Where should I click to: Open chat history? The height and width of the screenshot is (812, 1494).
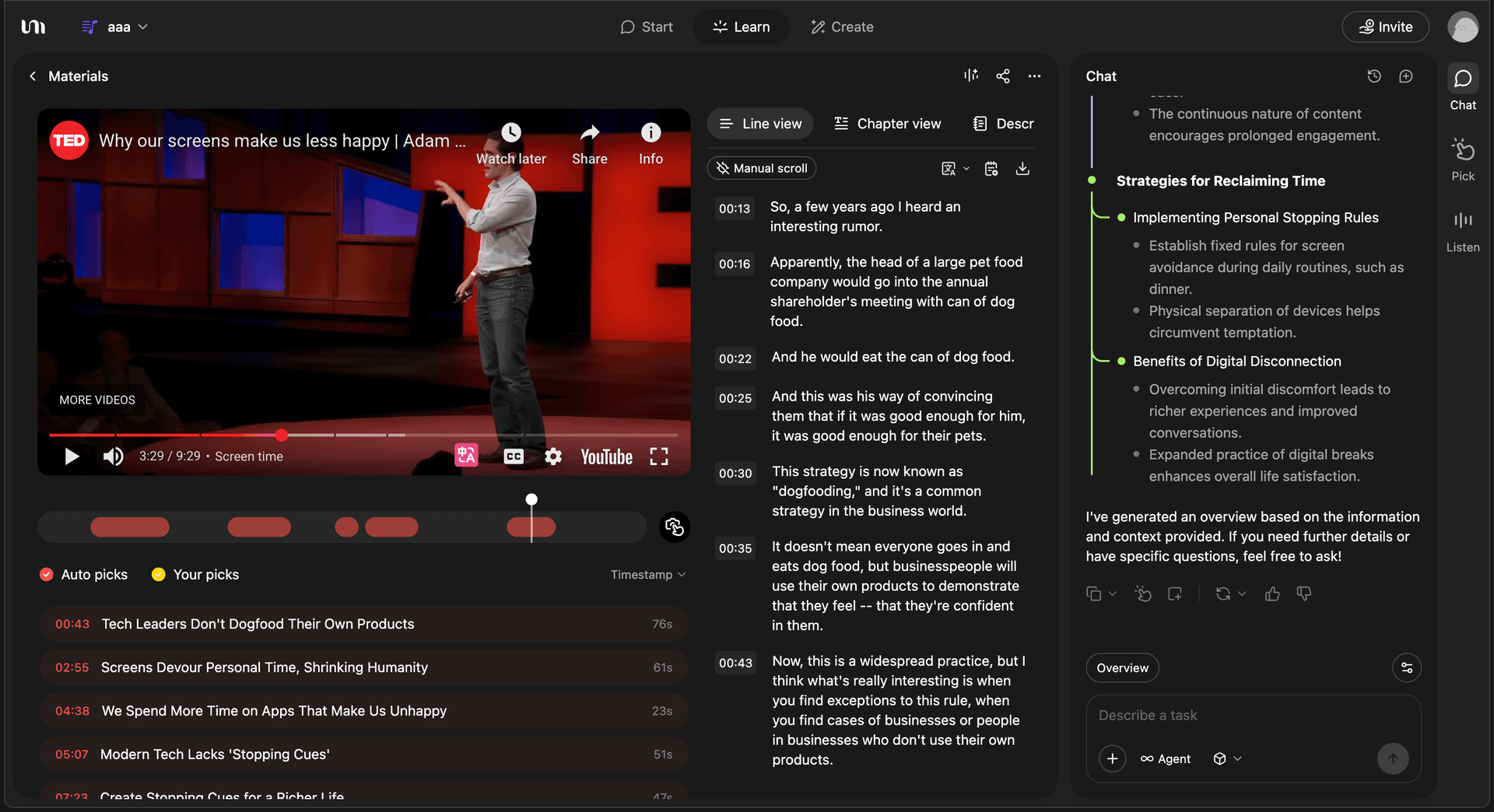point(1374,76)
